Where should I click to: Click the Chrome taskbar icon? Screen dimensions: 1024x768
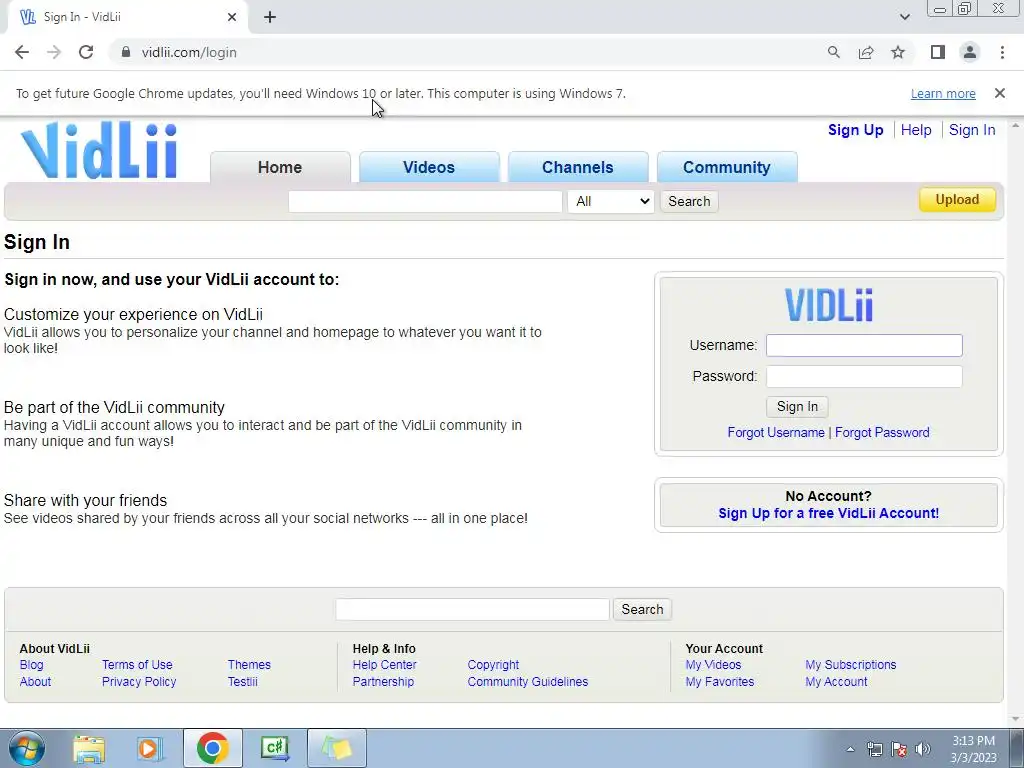click(x=212, y=748)
